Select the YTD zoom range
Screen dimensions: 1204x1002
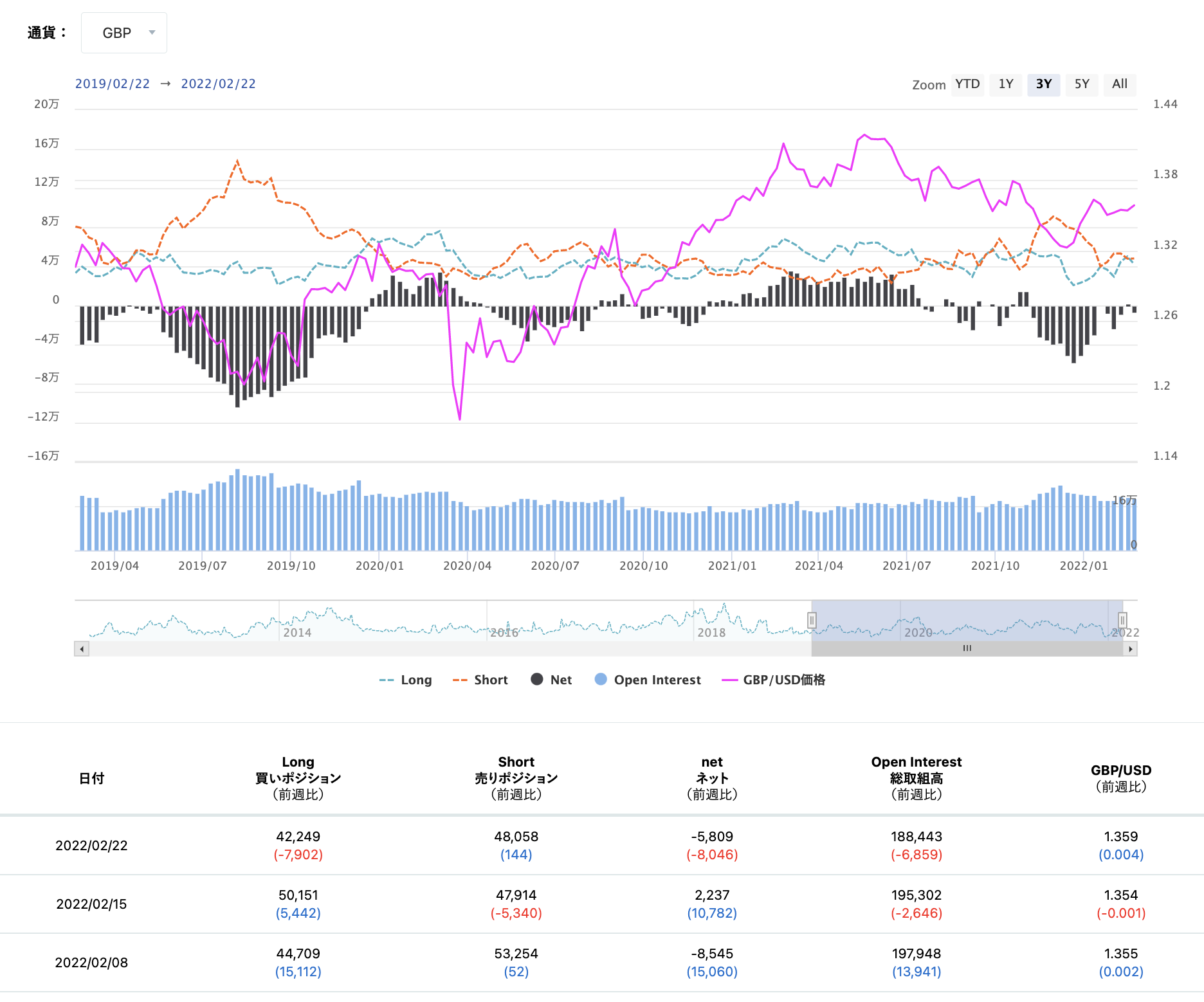pyautogui.click(x=967, y=84)
